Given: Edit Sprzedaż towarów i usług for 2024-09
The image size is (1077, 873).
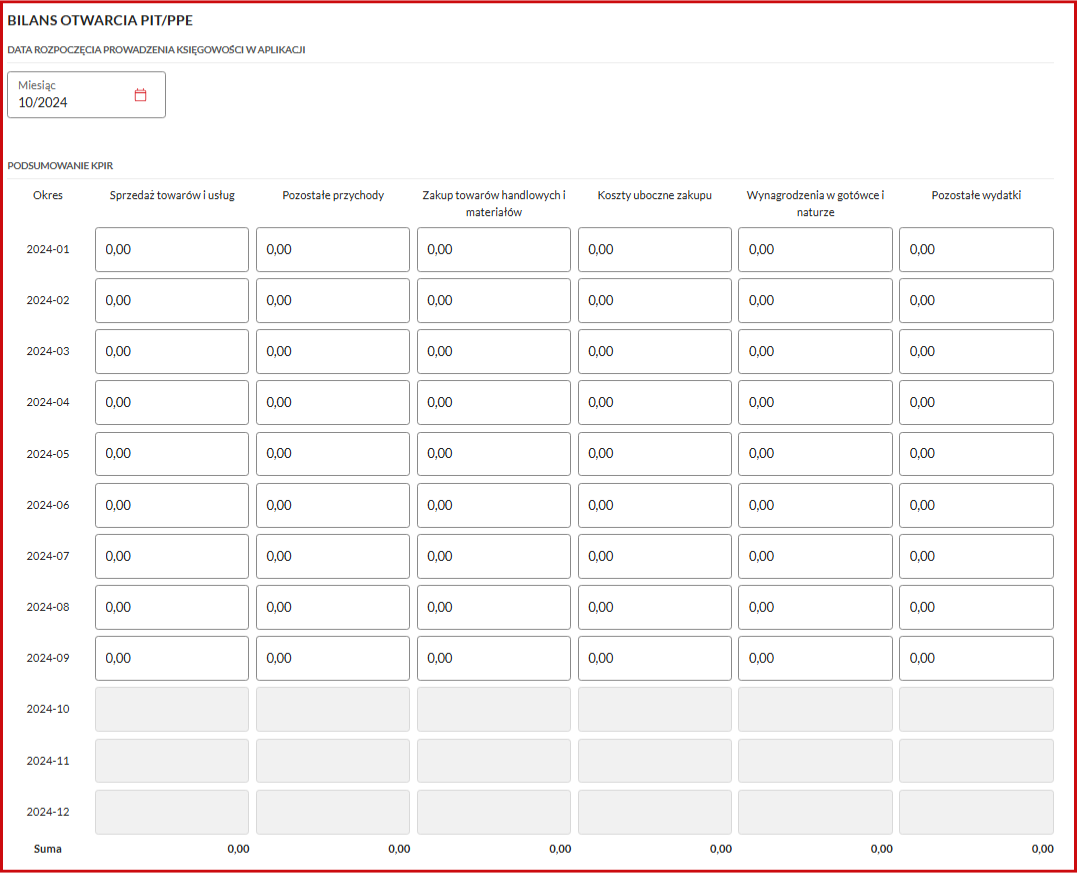Looking at the screenshot, I should (172, 658).
